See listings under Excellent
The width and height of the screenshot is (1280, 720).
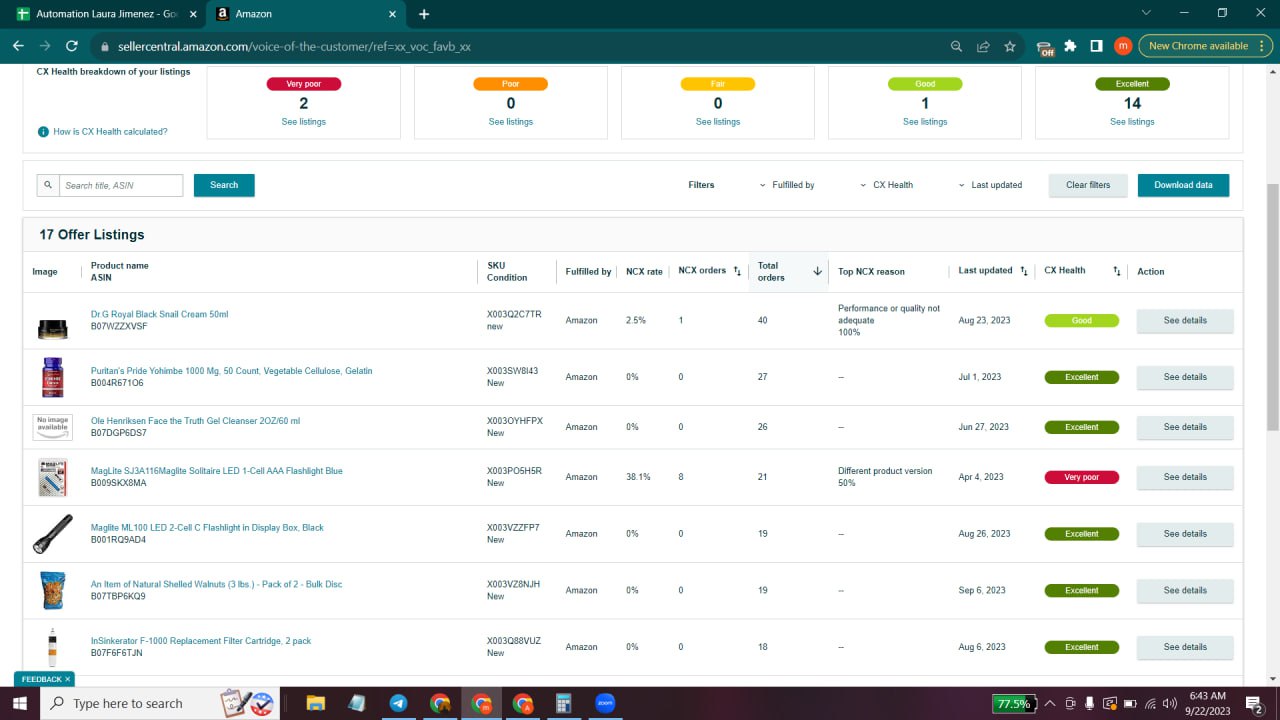(x=1132, y=122)
